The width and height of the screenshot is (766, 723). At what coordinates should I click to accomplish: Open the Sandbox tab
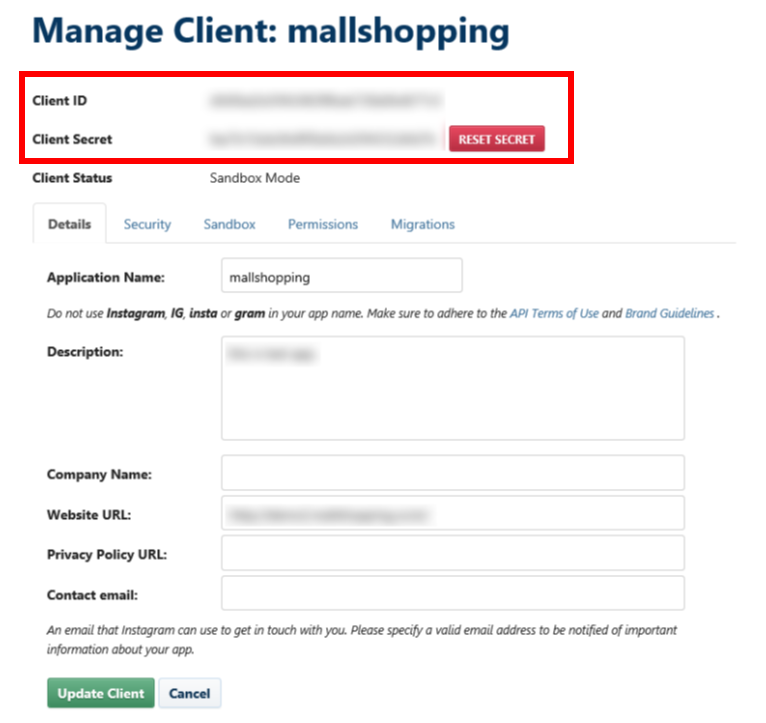[x=229, y=224]
